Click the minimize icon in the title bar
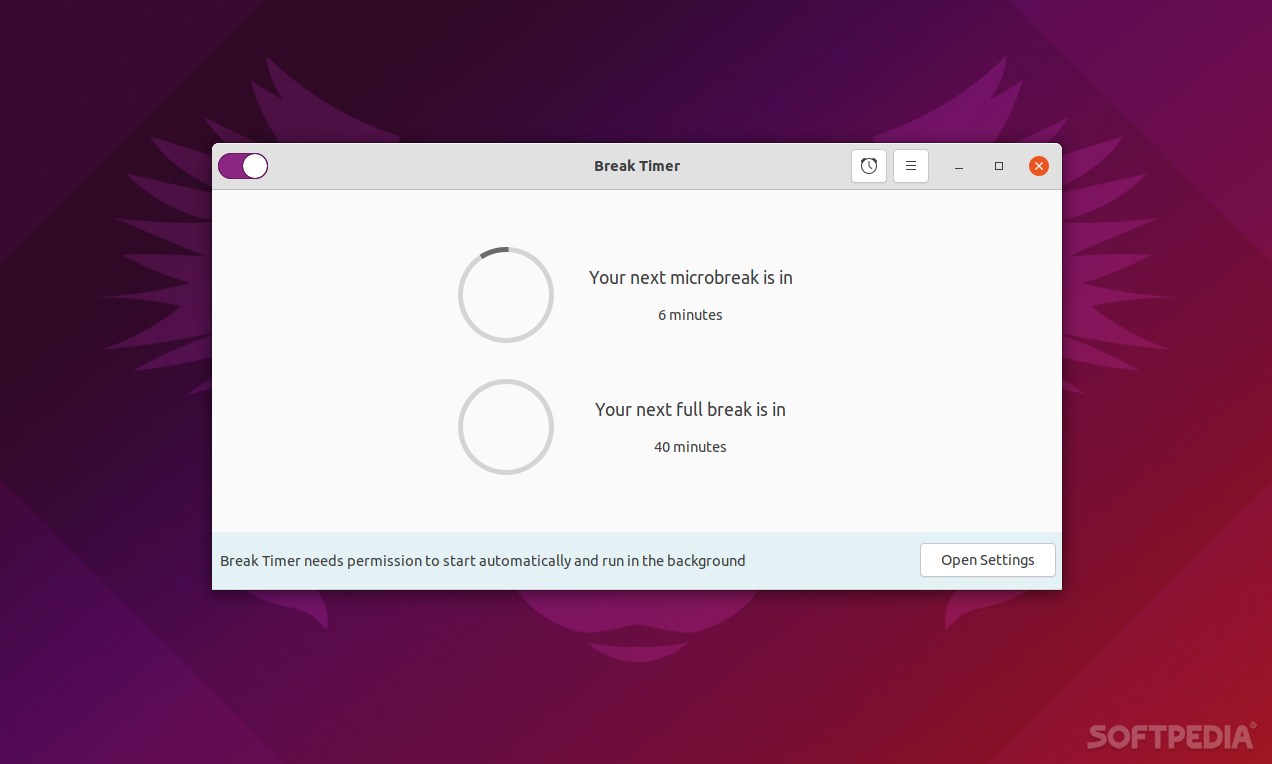Screen dimensions: 1272x764 click(958, 166)
